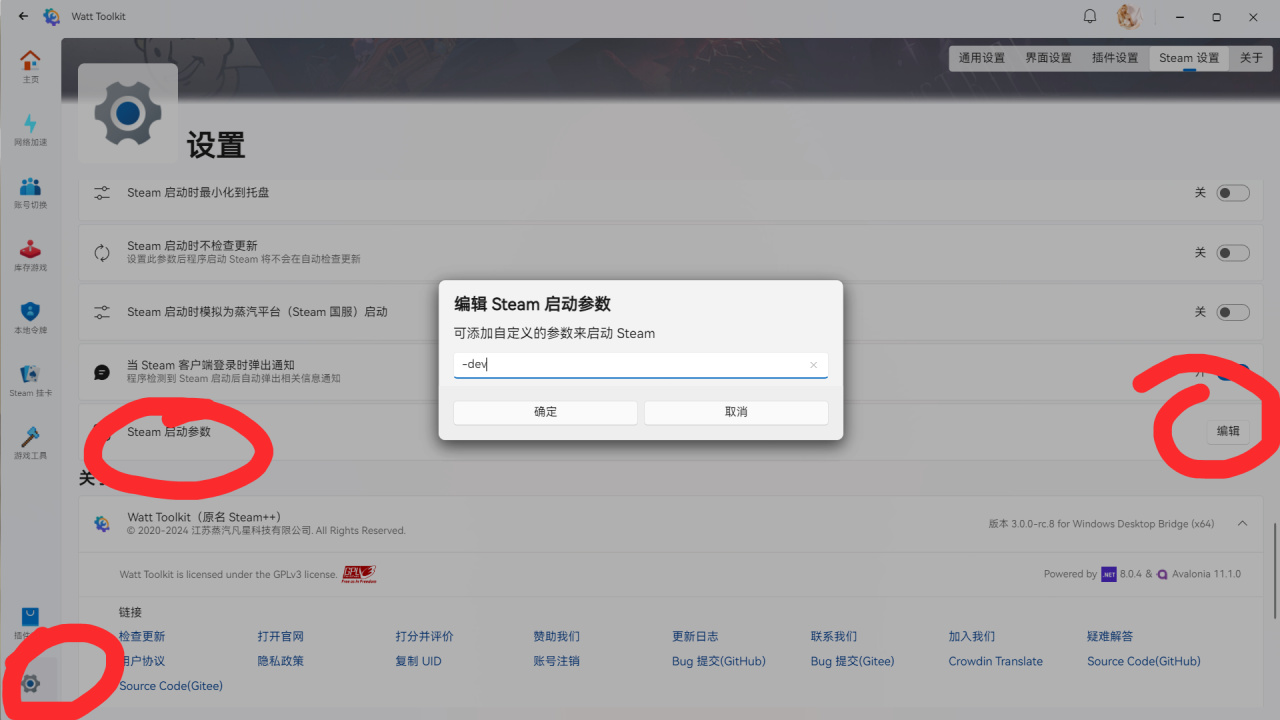Image resolution: width=1280 pixels, height=720 pixels.
Task: Switch to the 插件设置 tab
Action: [x=1115, y=58]
